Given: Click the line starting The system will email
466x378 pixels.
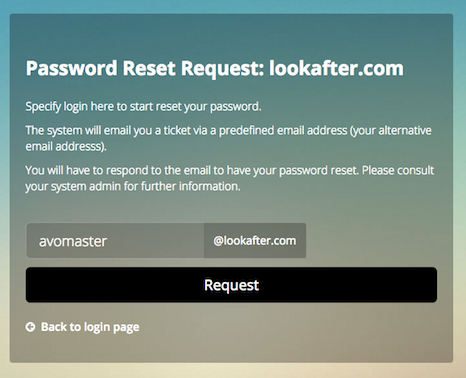Looking at the screenshot, I should pyautogui.click(x=229, y=130).
